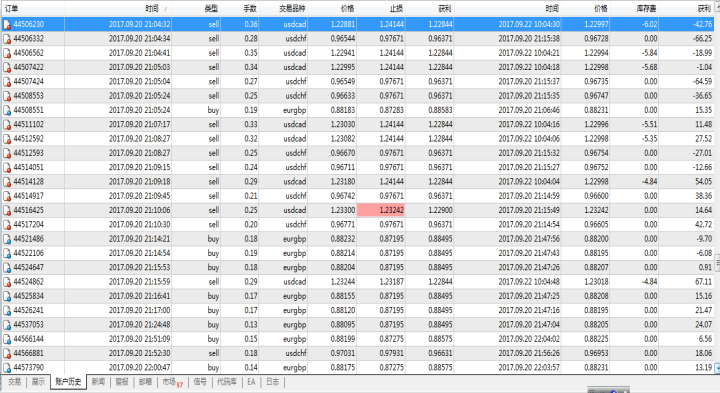Open the 代码库 tab
Screen dimensions: 720x393
(227, 382)
